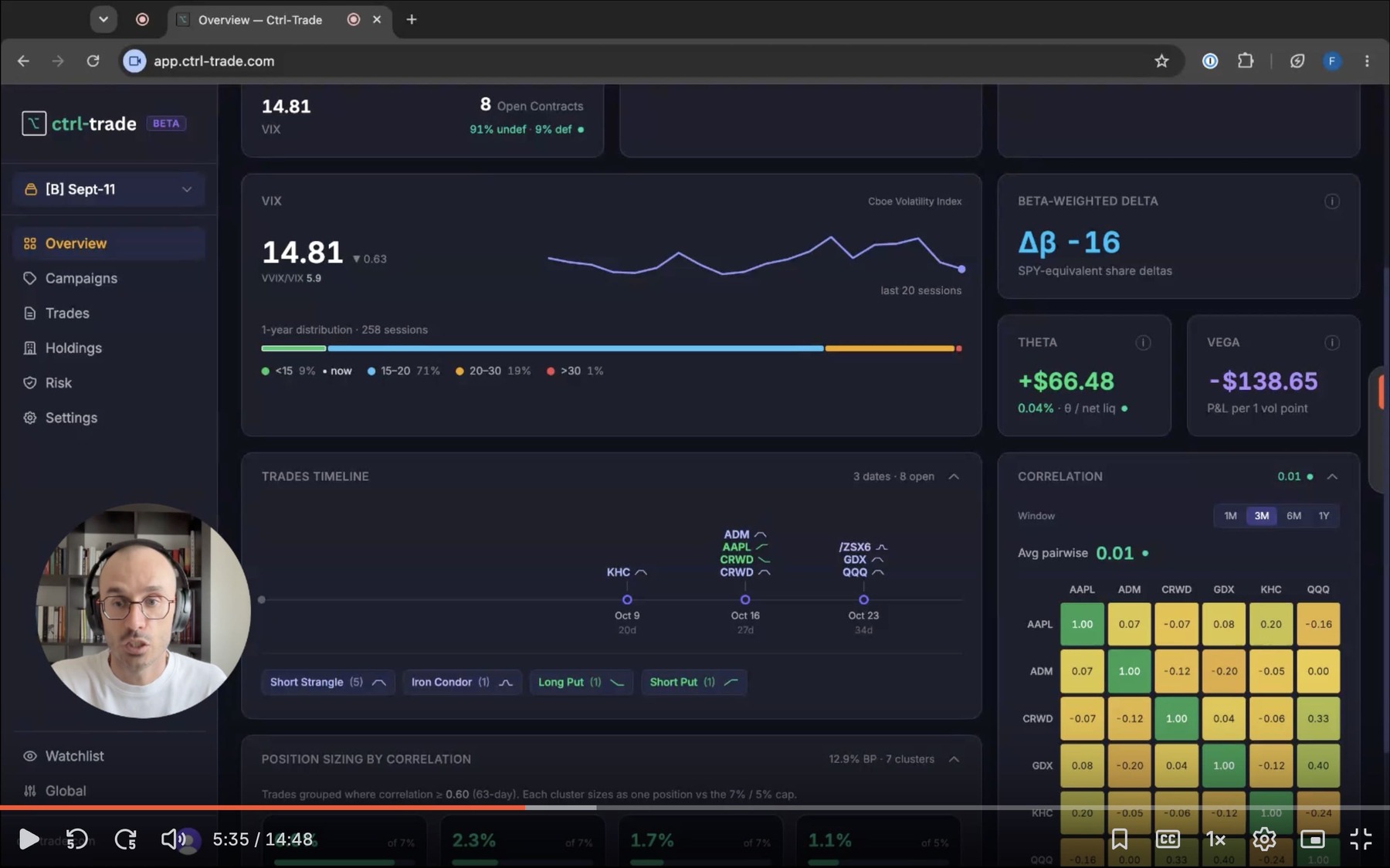Rewind the video five seconds
The width and height of the screenshot is (1390, 868).
click(76, 839)
